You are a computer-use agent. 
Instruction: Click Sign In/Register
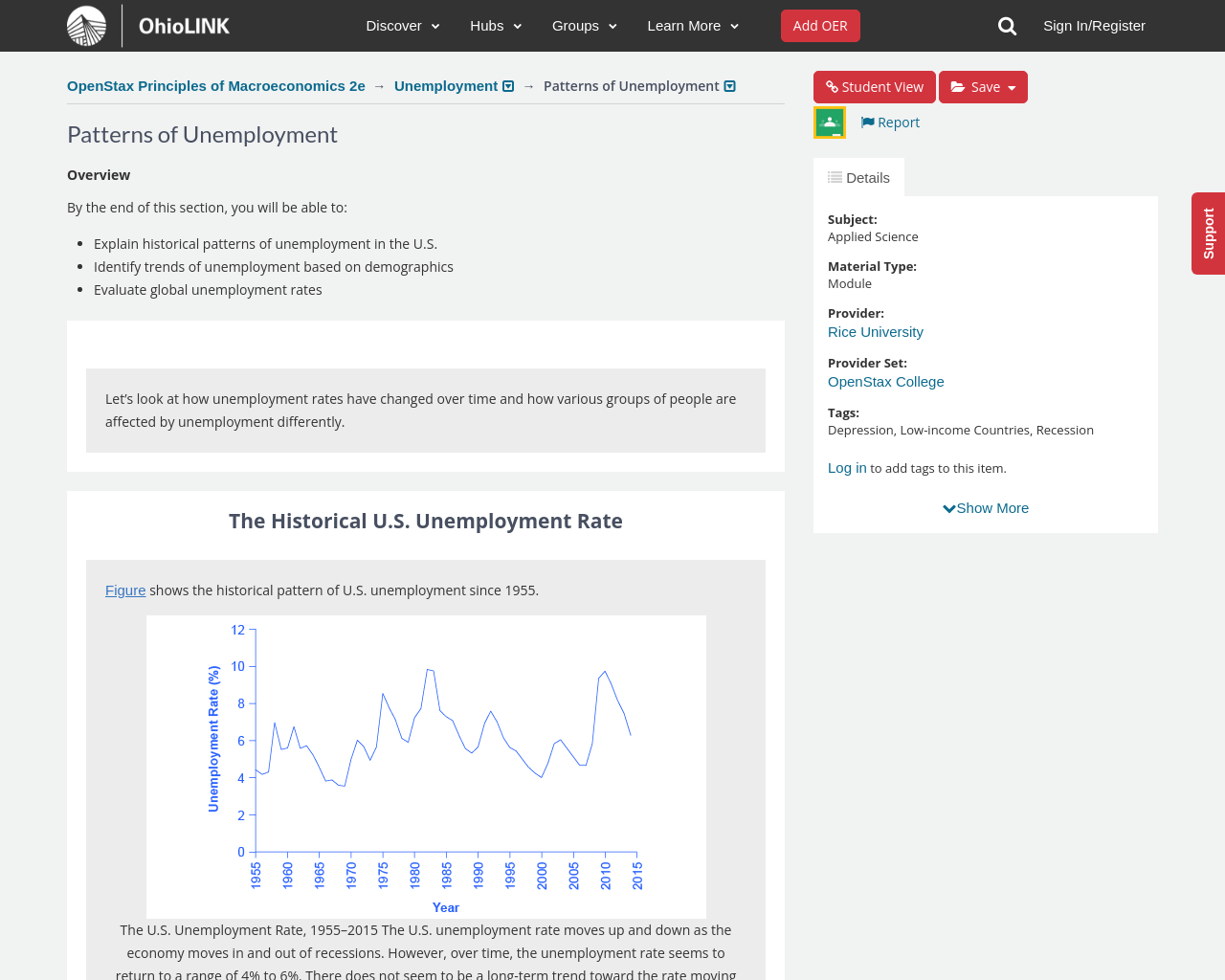[x=1094, y=26]
